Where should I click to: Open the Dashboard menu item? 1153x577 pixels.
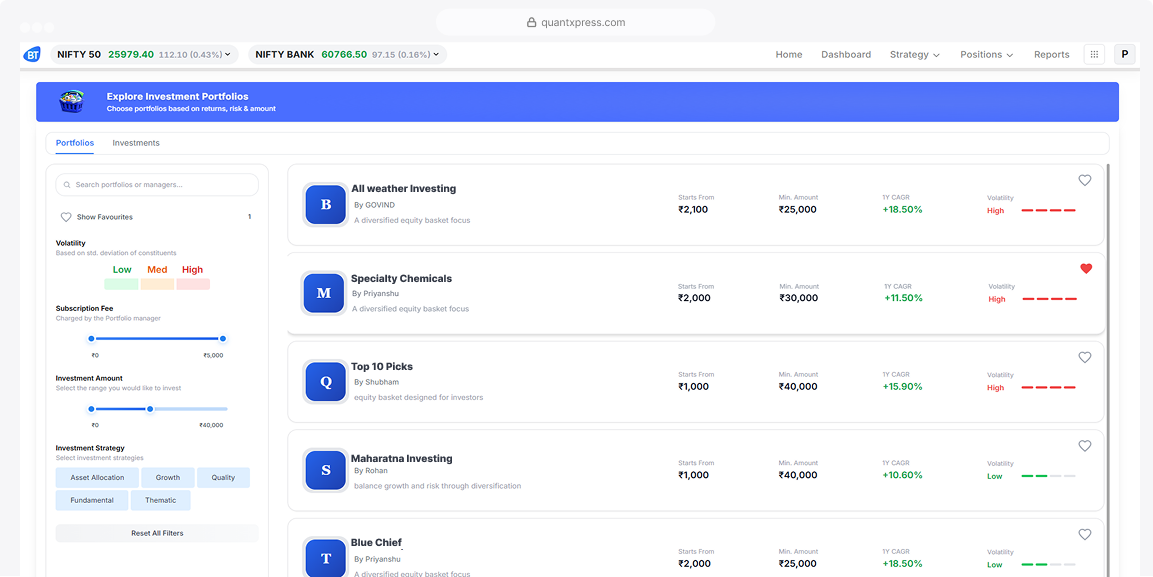[846, 54]
